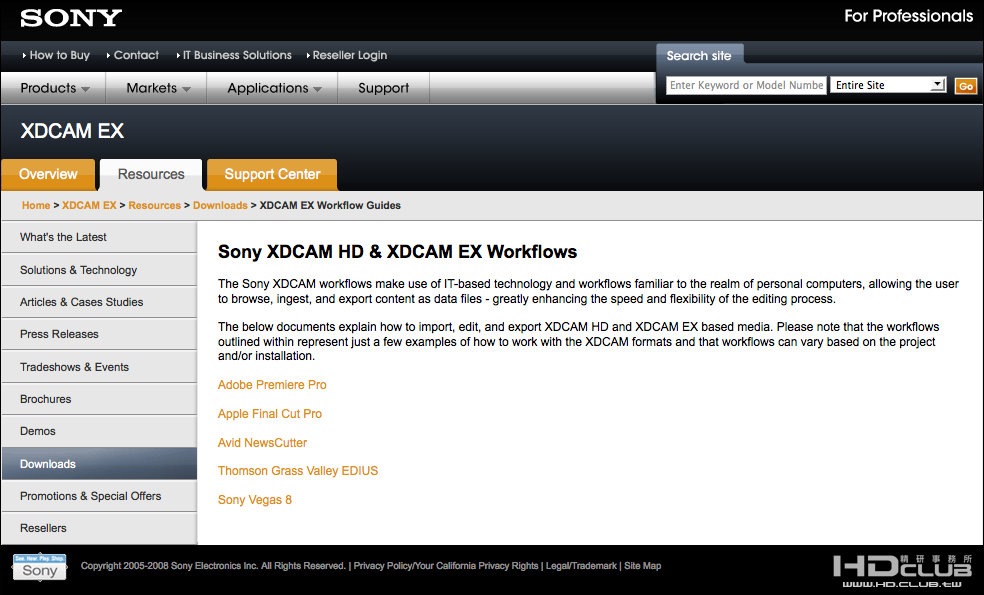Click the Resources breadcrumb link

coord(154,205)
